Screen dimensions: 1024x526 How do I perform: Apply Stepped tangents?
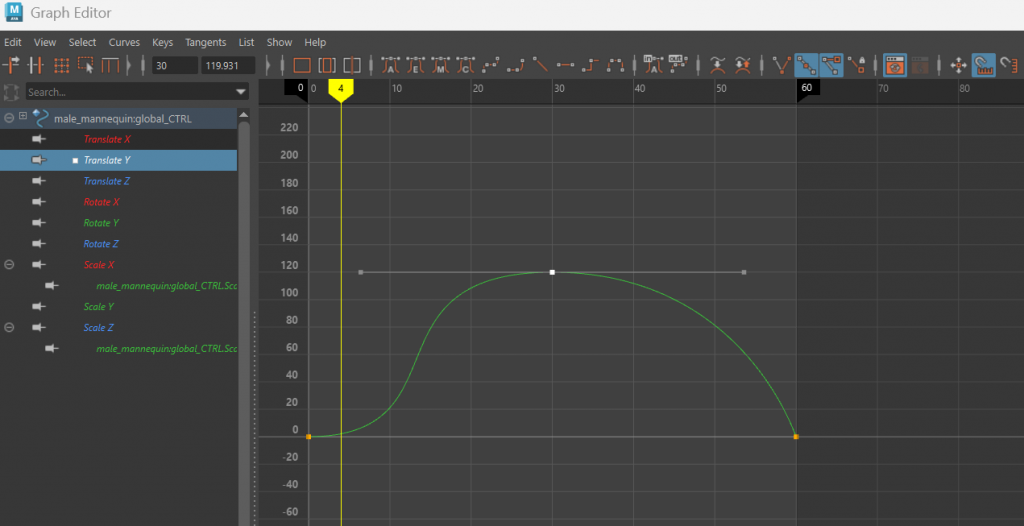click(590, 65)
